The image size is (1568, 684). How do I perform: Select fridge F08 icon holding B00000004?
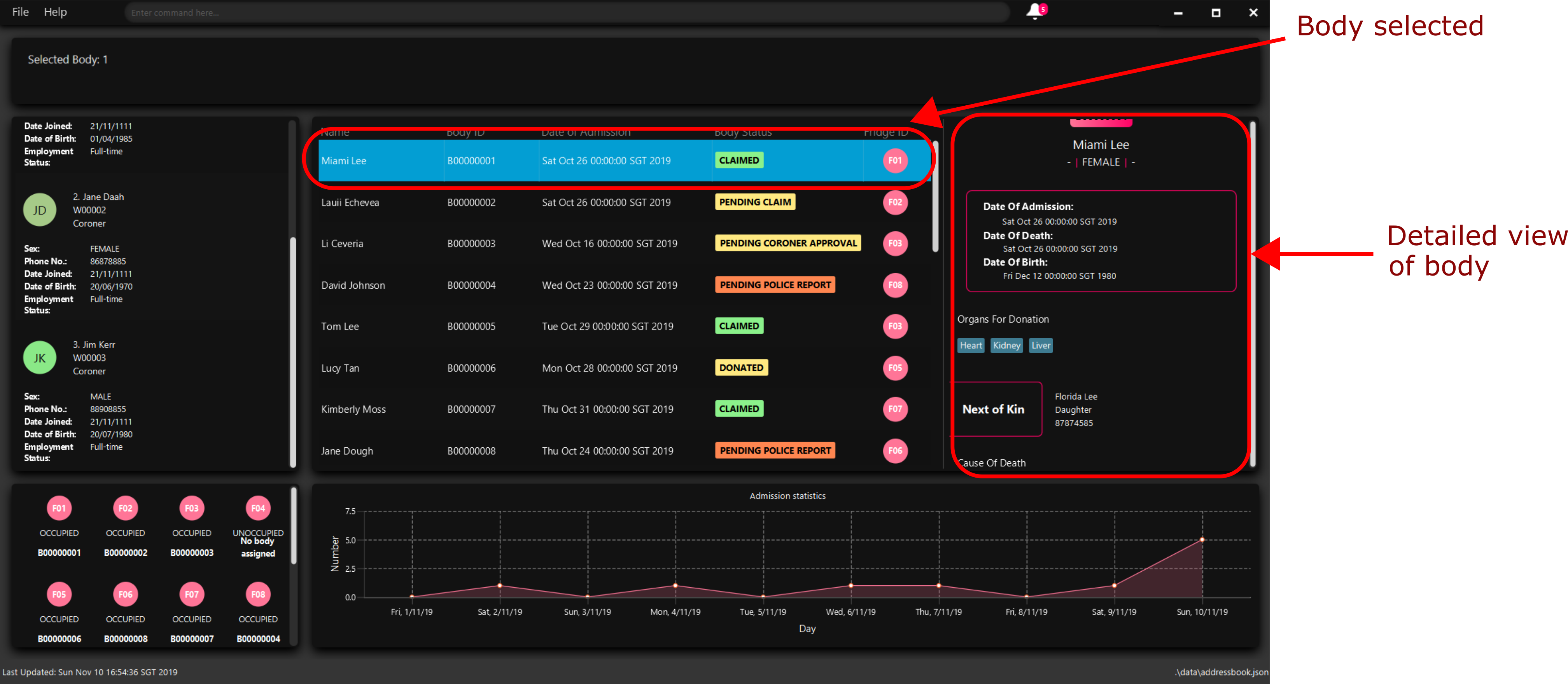(258, 595)
